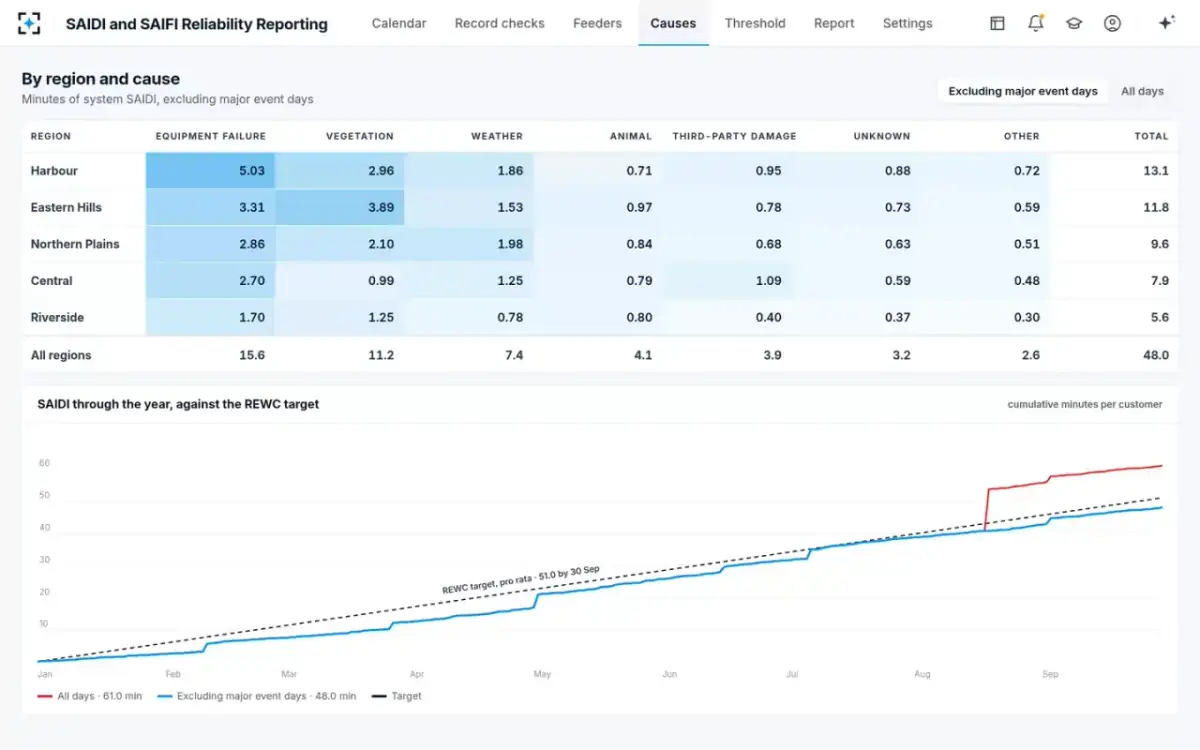The width and height of the screenshot is (1200, 750).
Task: Switch to the Calendar tab
Action: pos(399,23)
